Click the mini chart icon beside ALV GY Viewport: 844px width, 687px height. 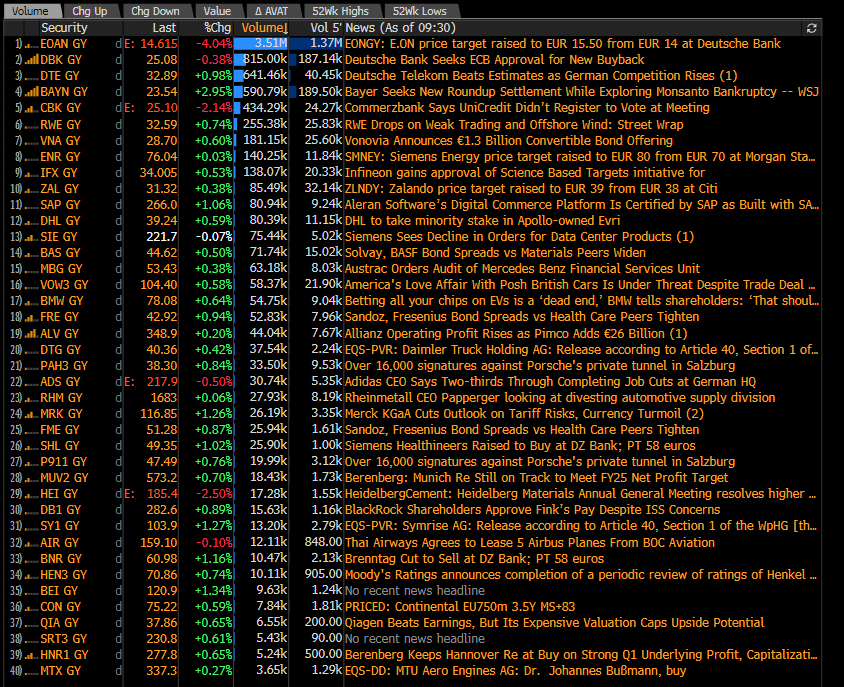(32, 334)
